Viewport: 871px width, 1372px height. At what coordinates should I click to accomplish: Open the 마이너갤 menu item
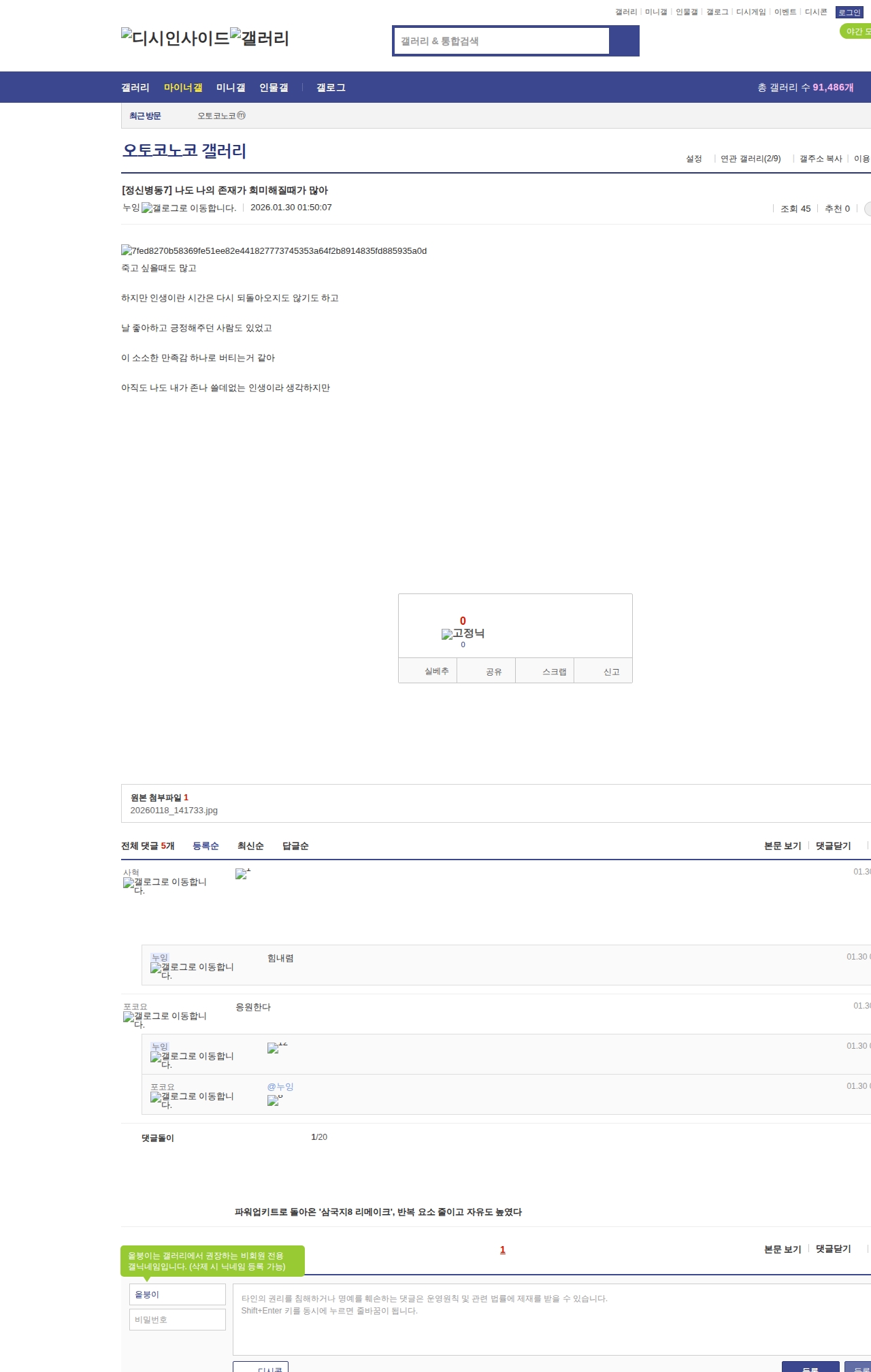click(x=183, y=88)
